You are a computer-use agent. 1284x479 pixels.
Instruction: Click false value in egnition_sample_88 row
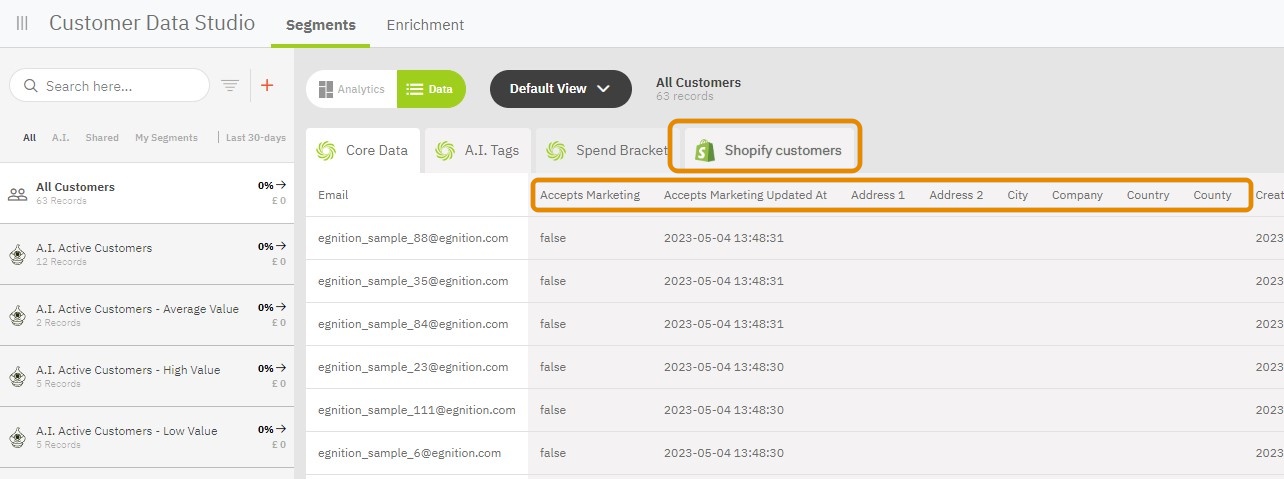point(552,238)
